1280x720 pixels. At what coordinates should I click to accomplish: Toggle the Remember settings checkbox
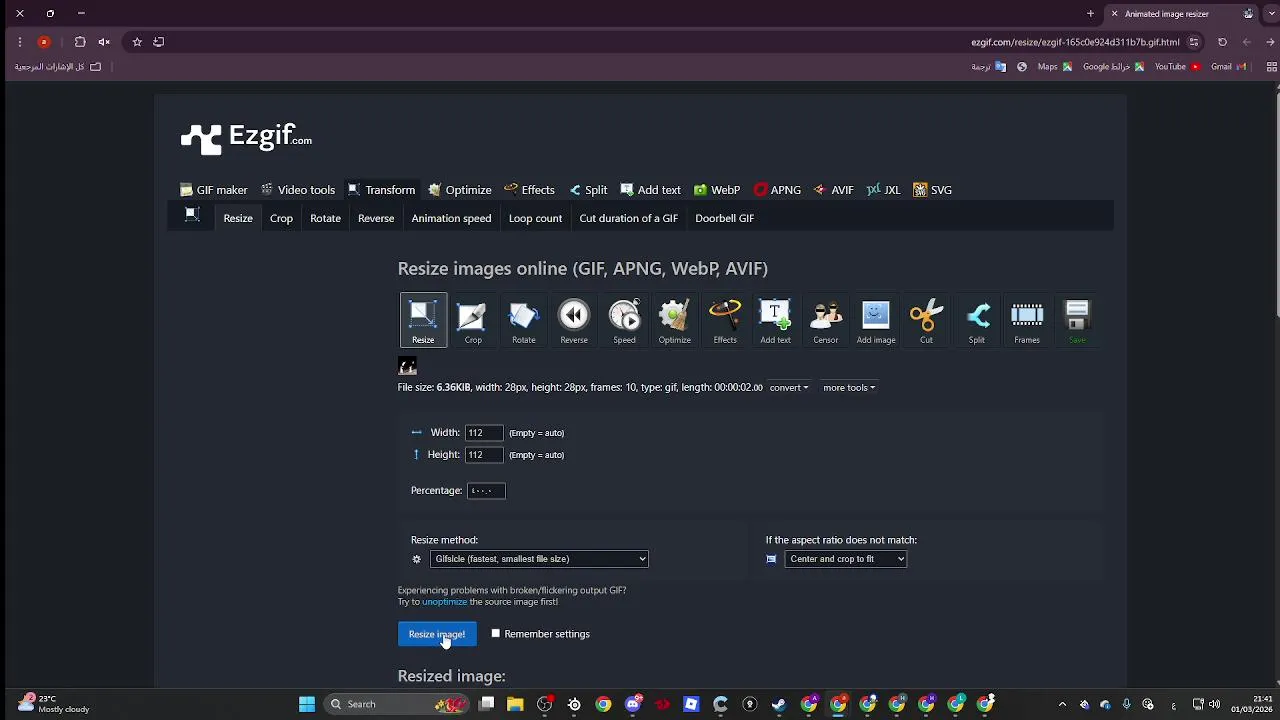point(496,633)
